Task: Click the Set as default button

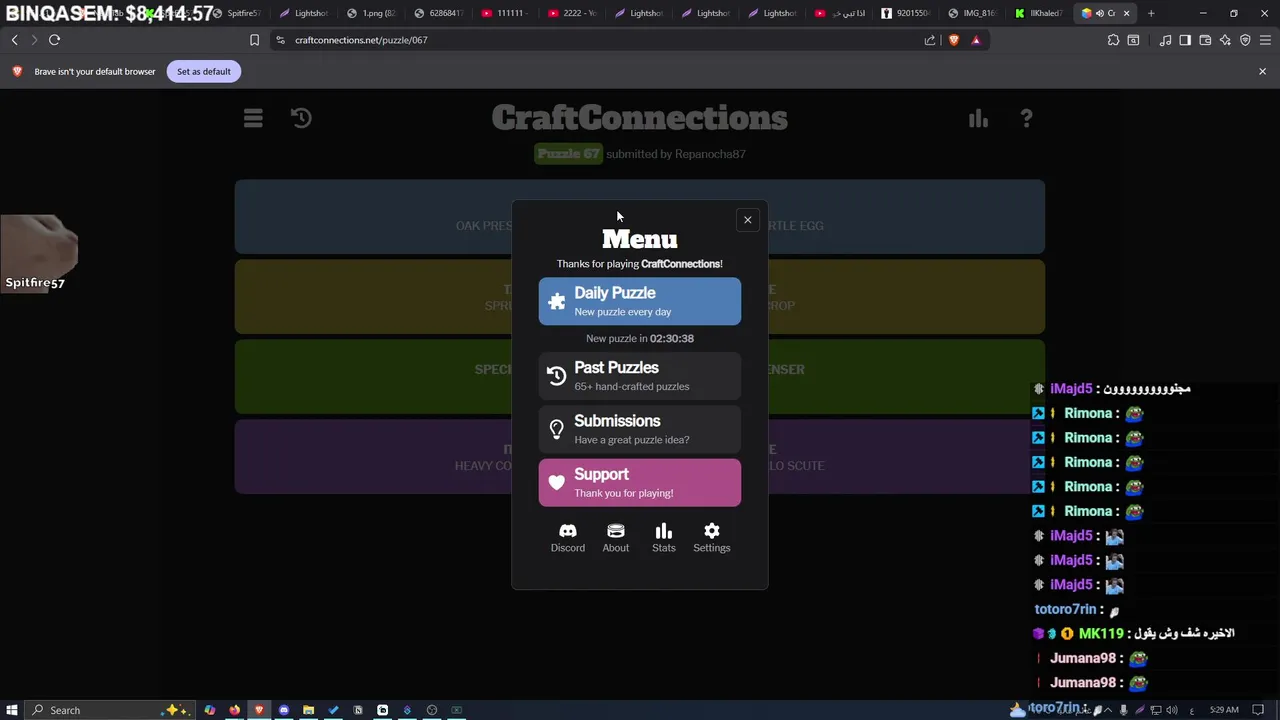Action: (204, 71)
